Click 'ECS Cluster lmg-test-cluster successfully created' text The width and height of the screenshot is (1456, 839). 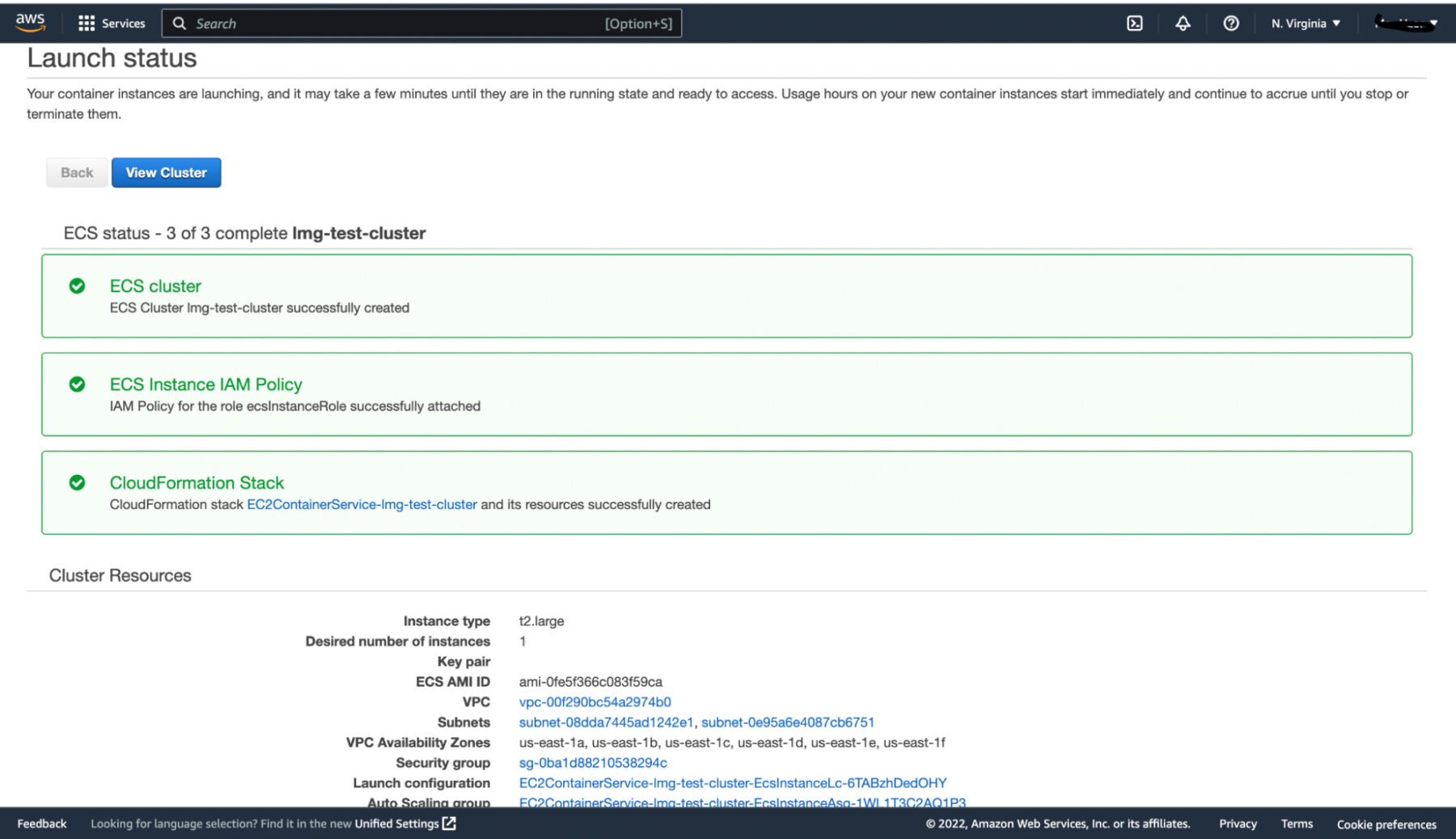click(x=260, y=307)
